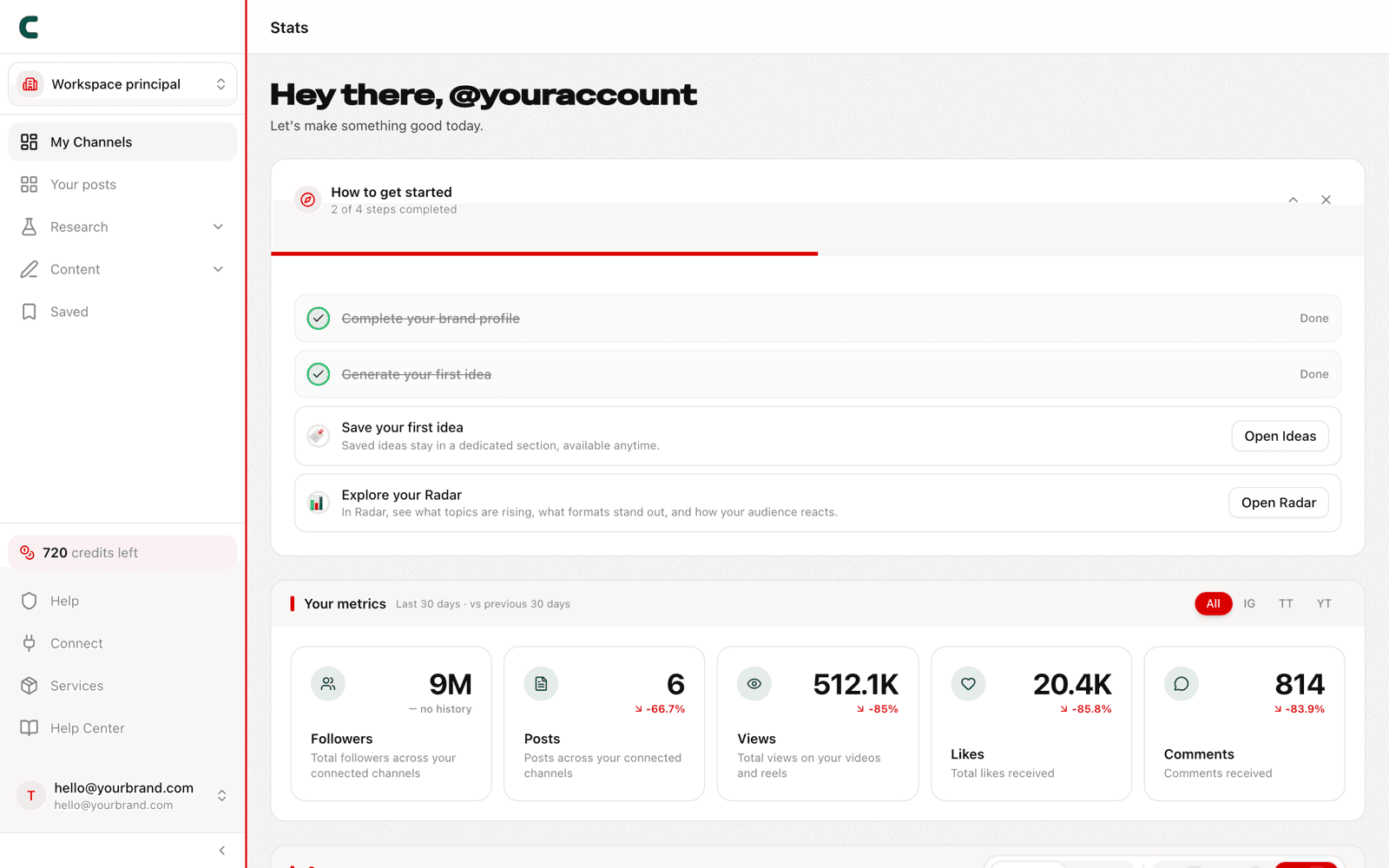This screenshot has width=1389, height=868.
Task: Click the Help Center open book icon
Action: (x=29, y=728)
